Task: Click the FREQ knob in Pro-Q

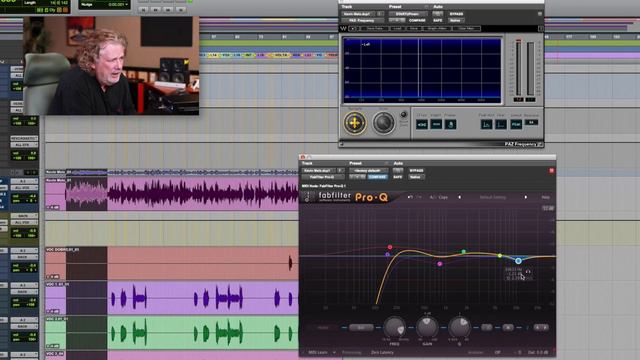Action: [x=395, y=327]
